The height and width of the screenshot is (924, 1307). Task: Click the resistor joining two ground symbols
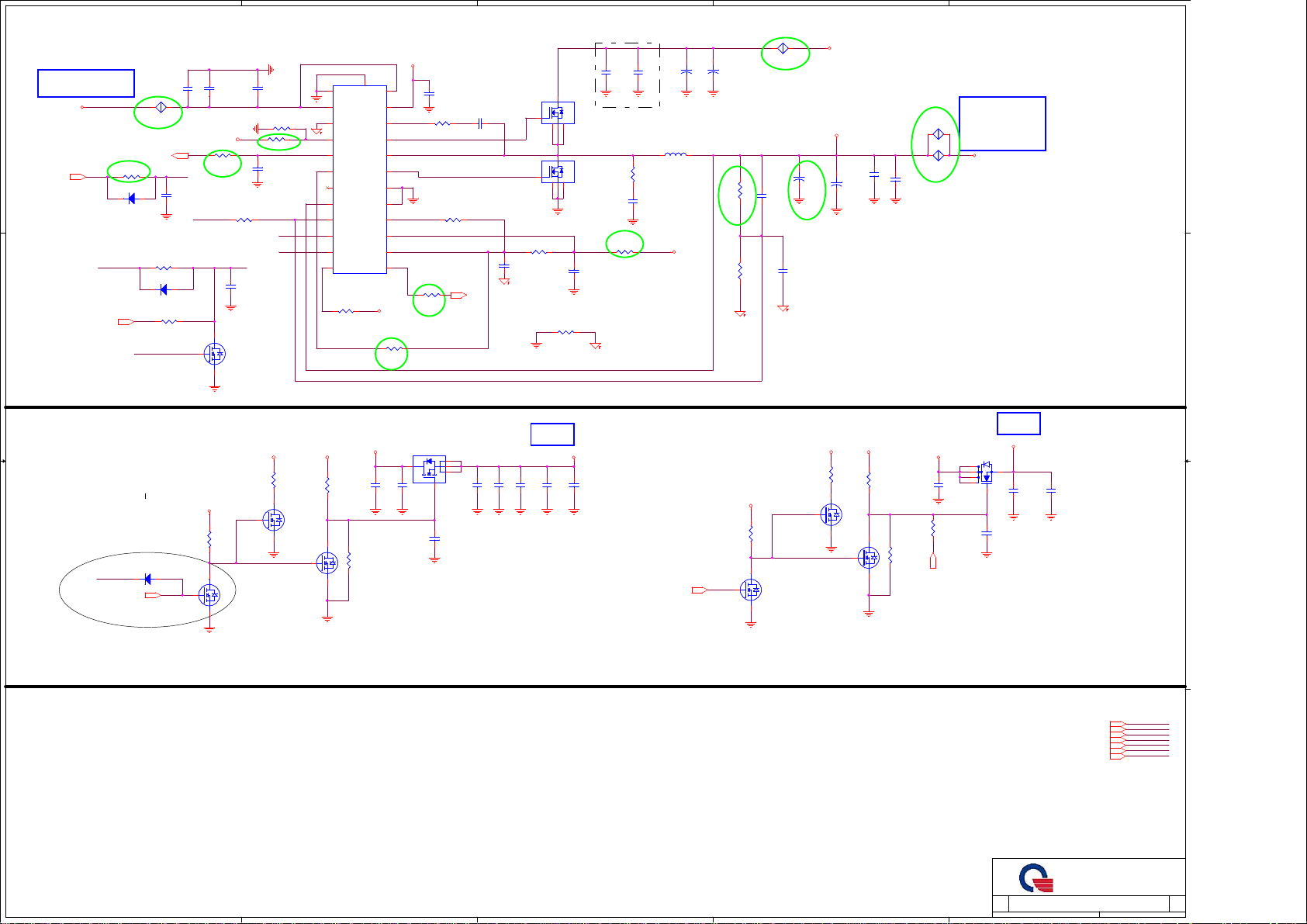(x=566, y=332)
